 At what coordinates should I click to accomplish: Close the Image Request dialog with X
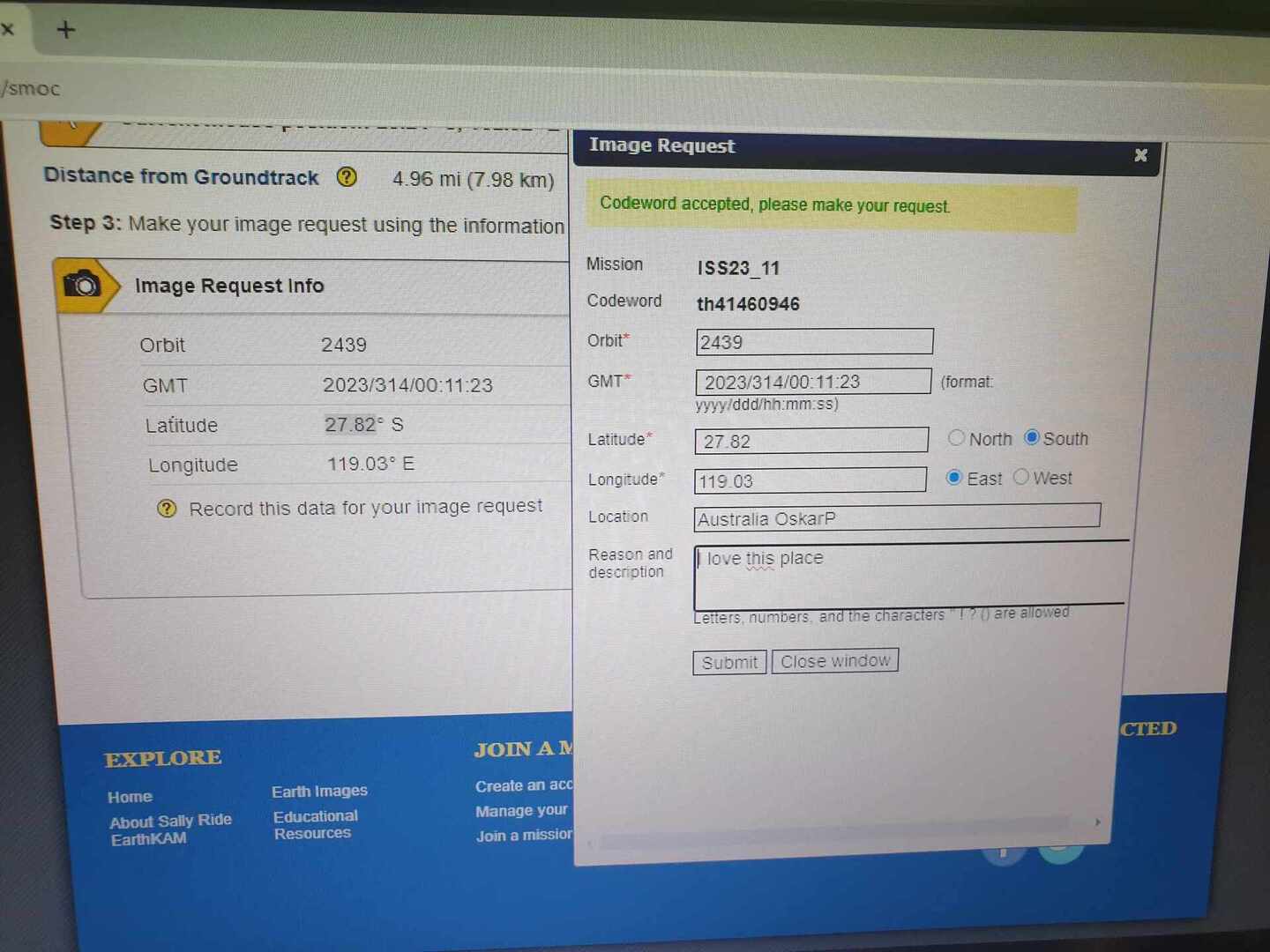(1140, 155)
